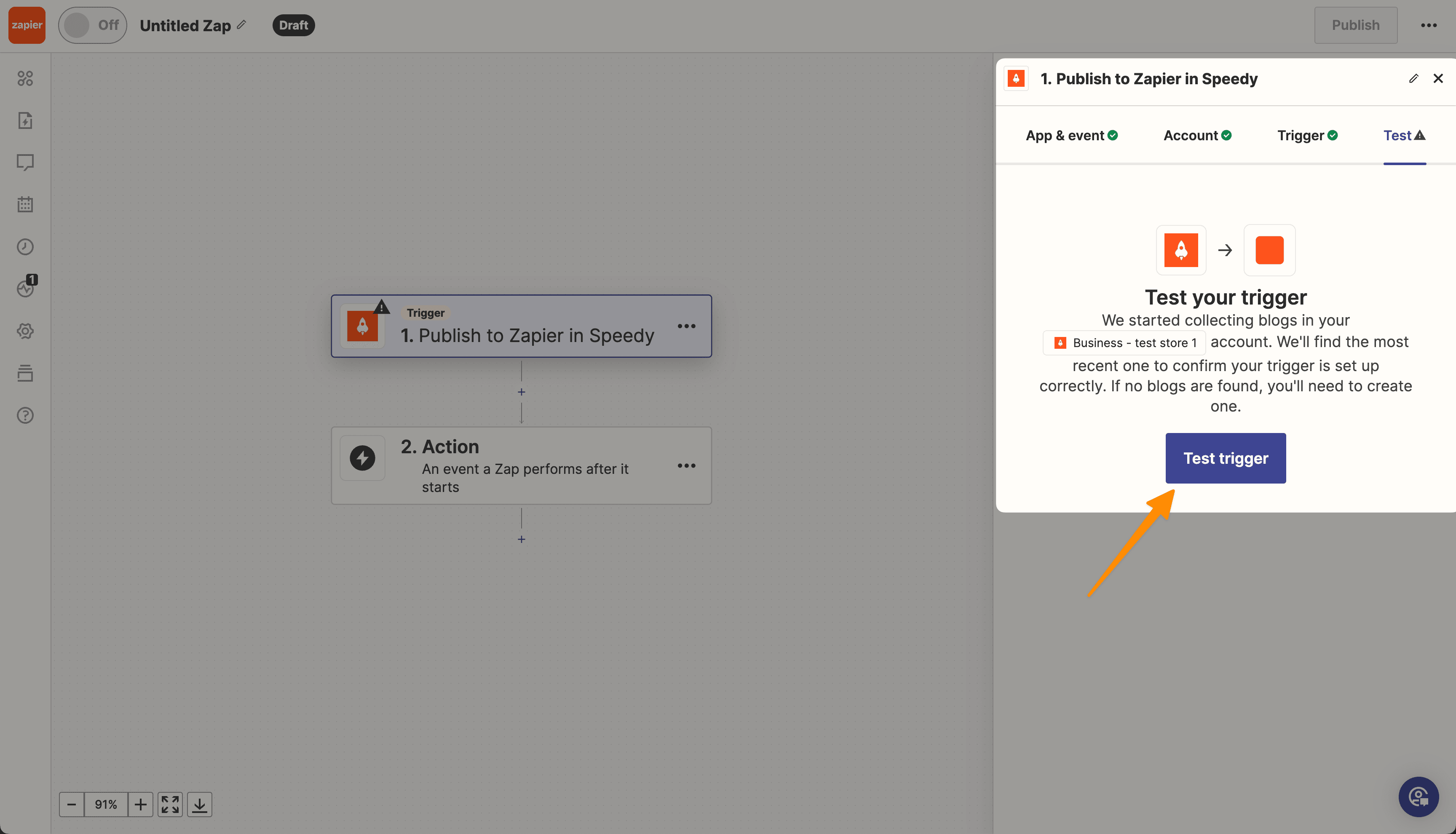Zoom out the canvas with minus button
This screenshot has width=1456, height=834.
point(72,804)
